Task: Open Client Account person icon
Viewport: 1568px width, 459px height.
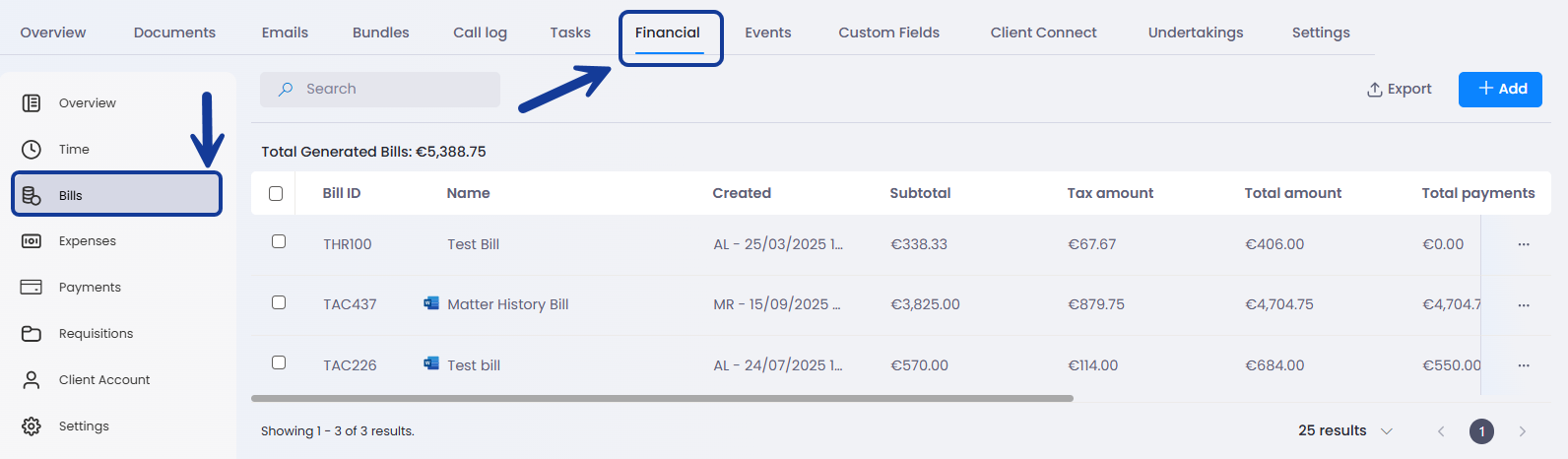Action: 32,379
